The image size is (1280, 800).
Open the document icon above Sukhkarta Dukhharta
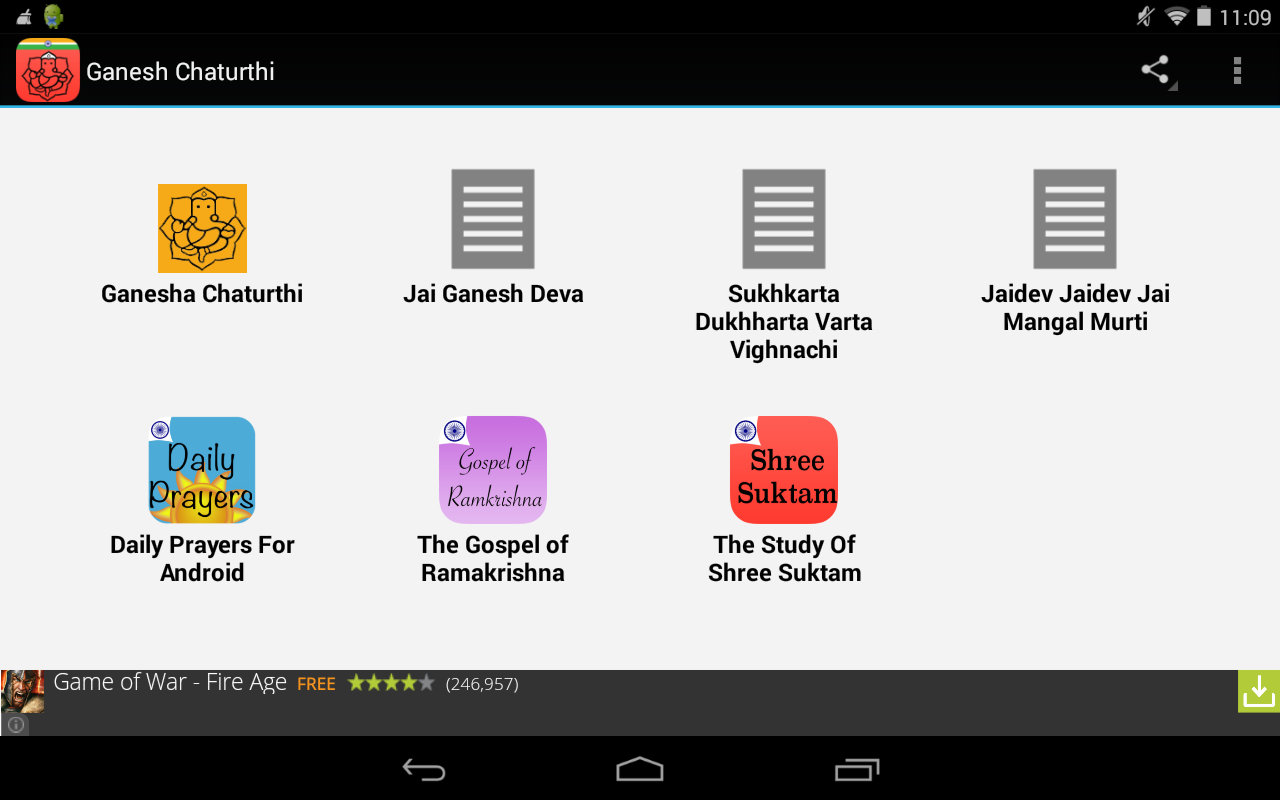(784, 219)
